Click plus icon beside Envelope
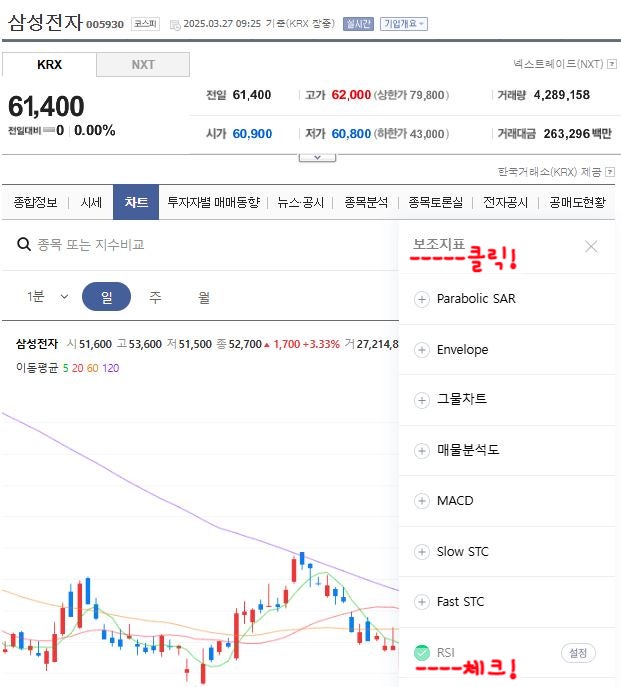This screenshot has height=687, width=621. click(421, 350)
